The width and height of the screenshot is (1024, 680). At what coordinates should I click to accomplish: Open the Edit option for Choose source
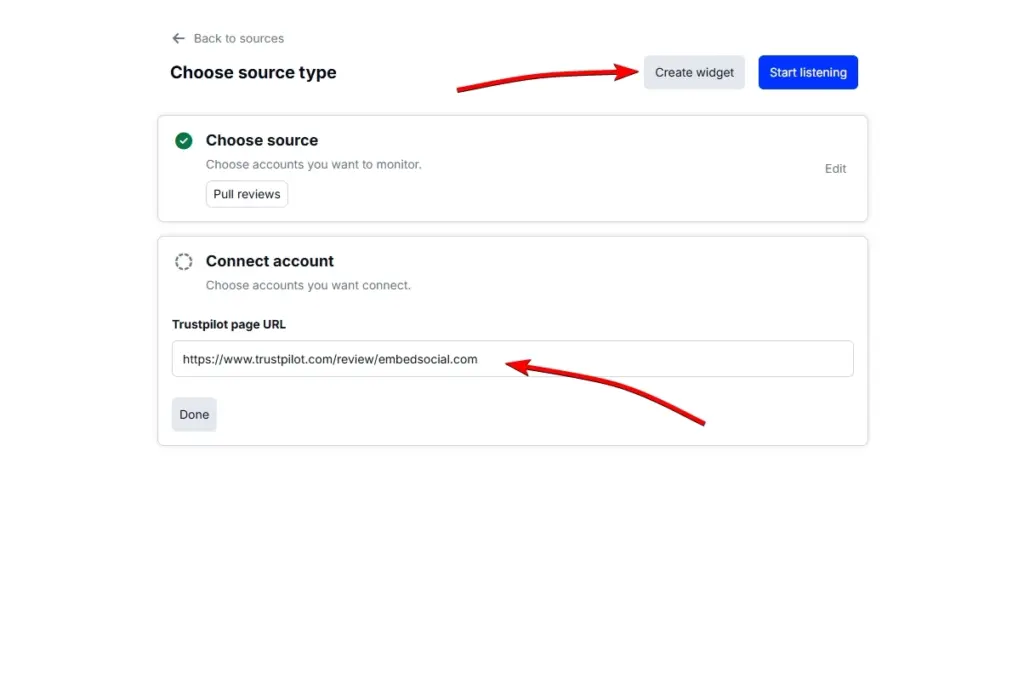coord(835,168)
